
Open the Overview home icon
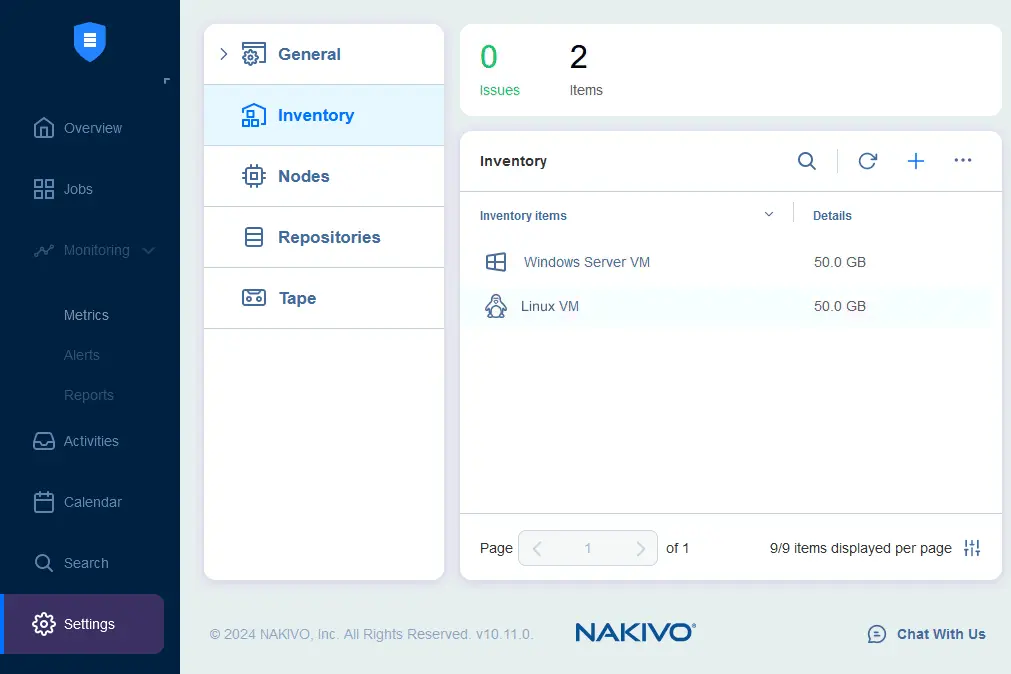coord(44,128)
